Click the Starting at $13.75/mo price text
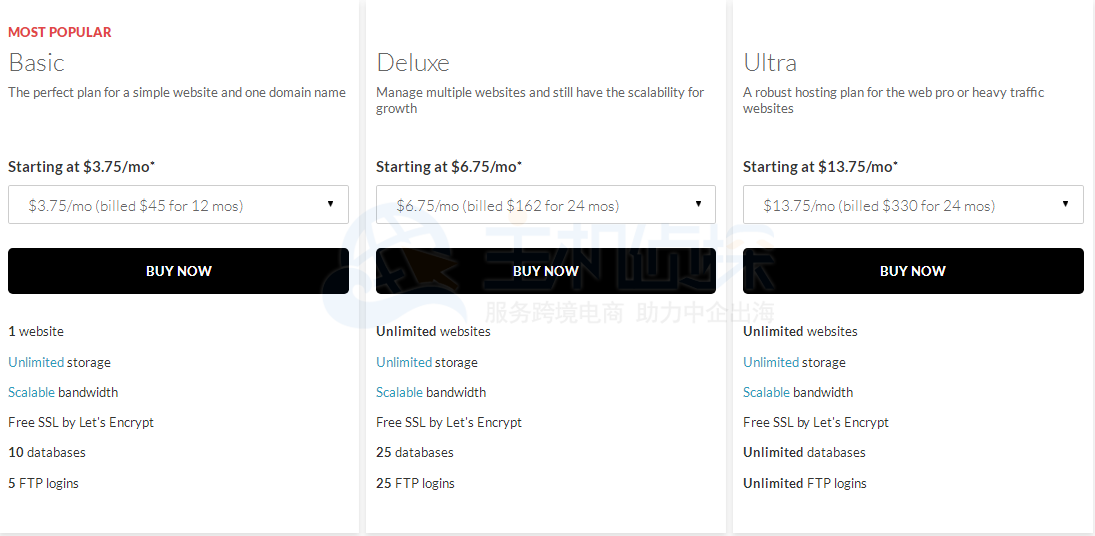Screen dimensions: 1095x536 pos(820,167)
